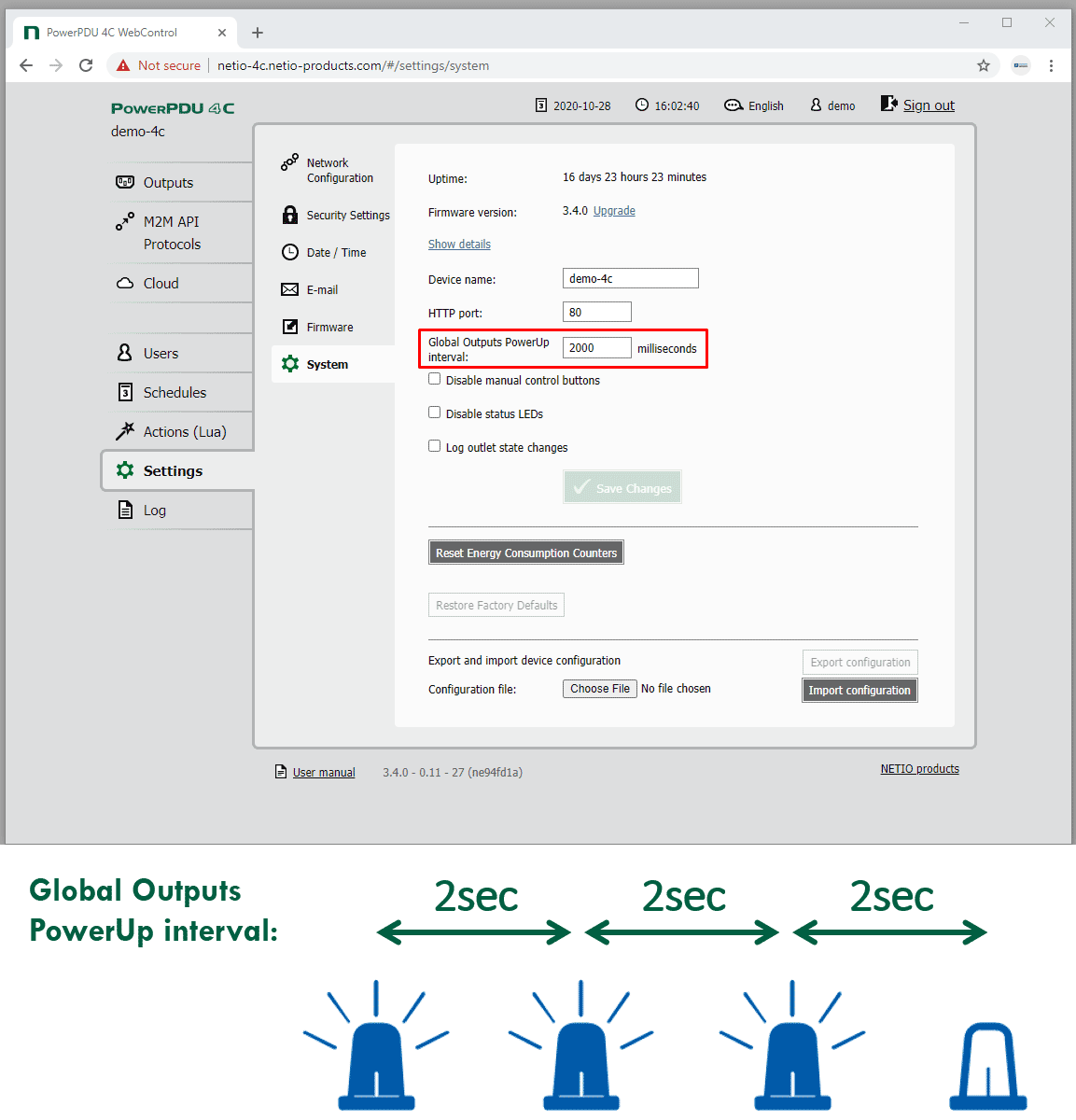Click the Settings gear icon in sidebar
Image resolution: width=1076 pixels, height=1120 pixels.
point(125,470)
